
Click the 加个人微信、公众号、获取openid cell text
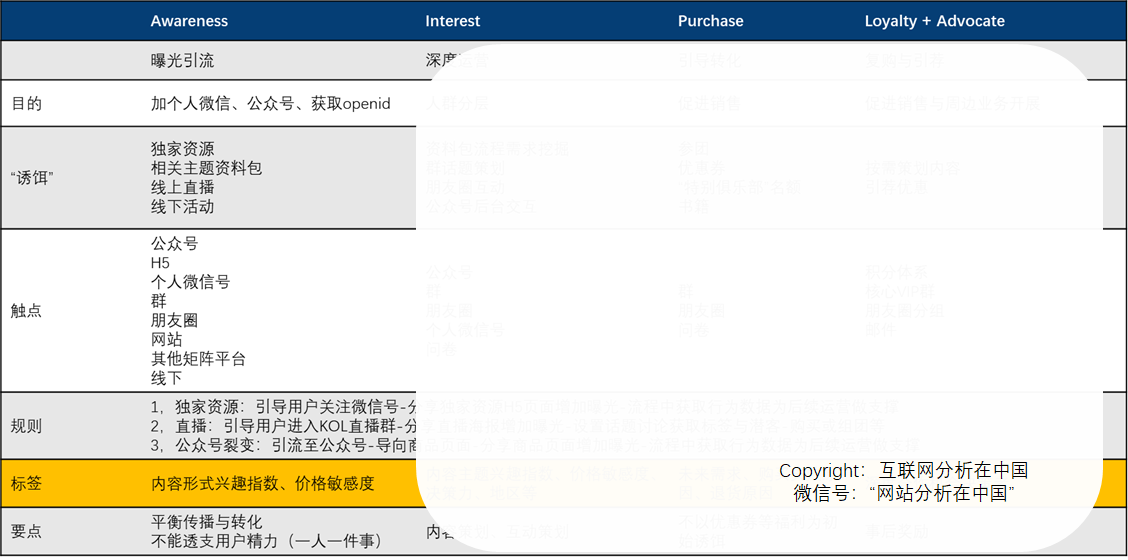click(x=270, y=104)
